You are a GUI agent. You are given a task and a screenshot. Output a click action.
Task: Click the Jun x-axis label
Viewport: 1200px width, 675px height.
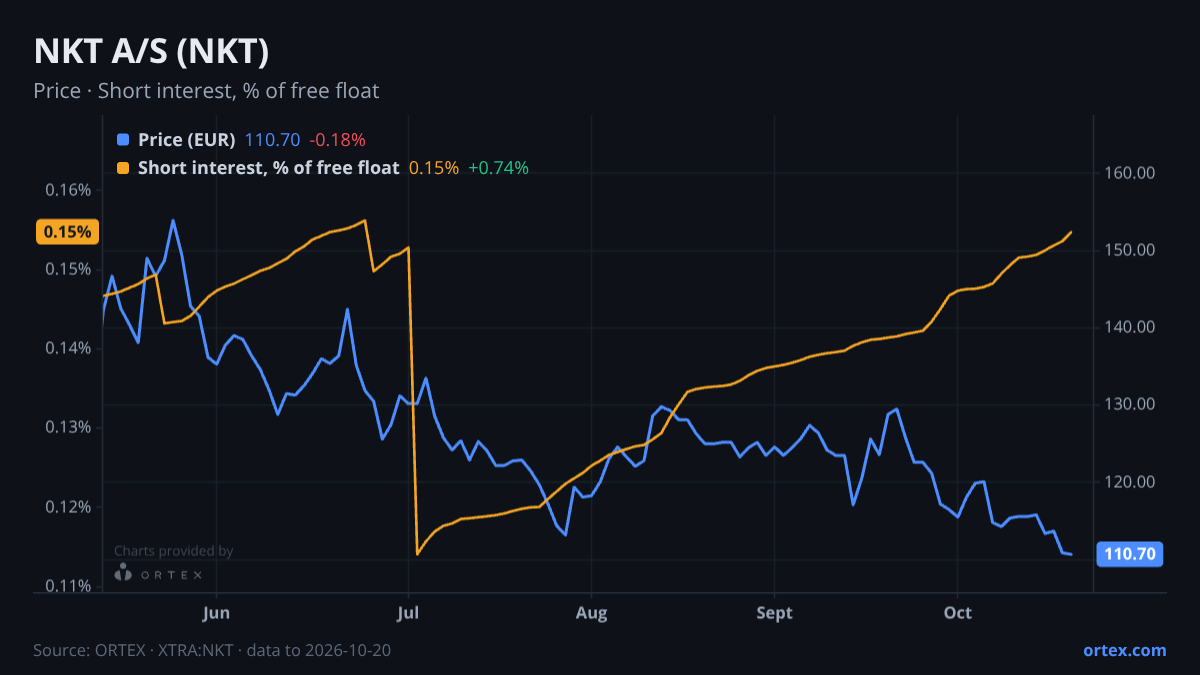coord(216,612)
